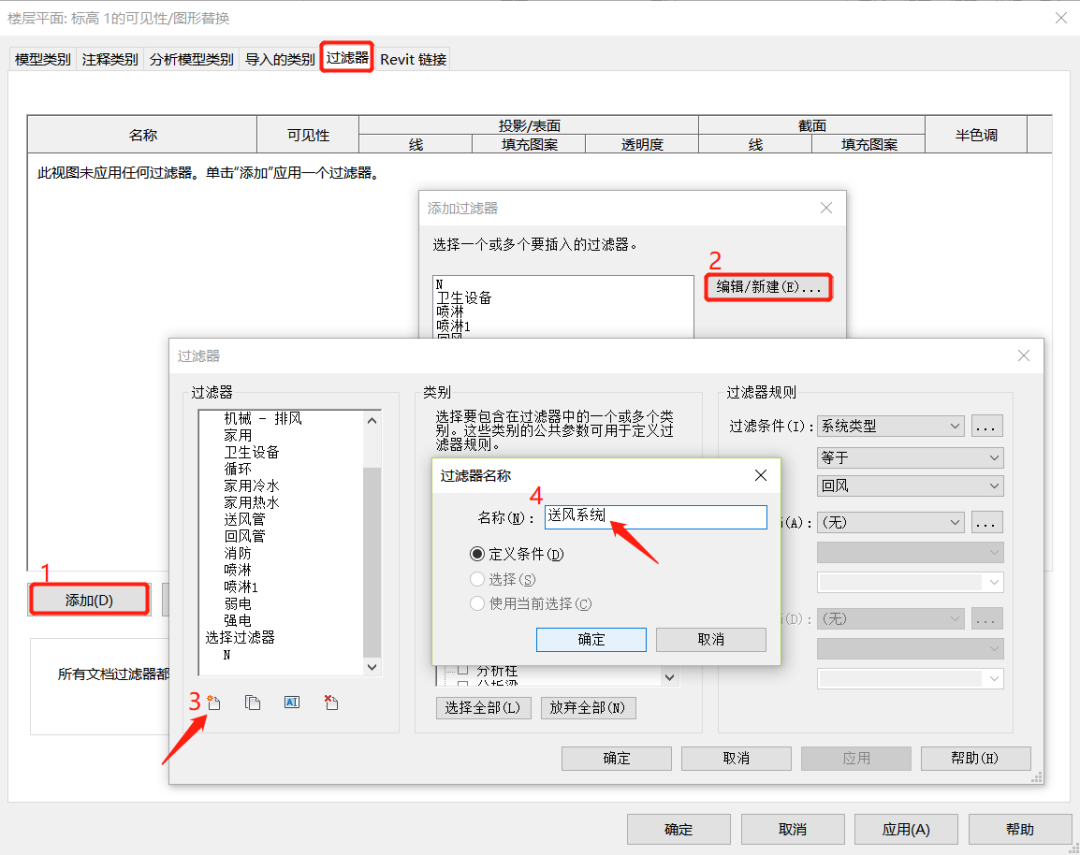The image size is (1080, 855).
Task: Check the 分析柱 category checkbox
Action: tap(463, 670)
